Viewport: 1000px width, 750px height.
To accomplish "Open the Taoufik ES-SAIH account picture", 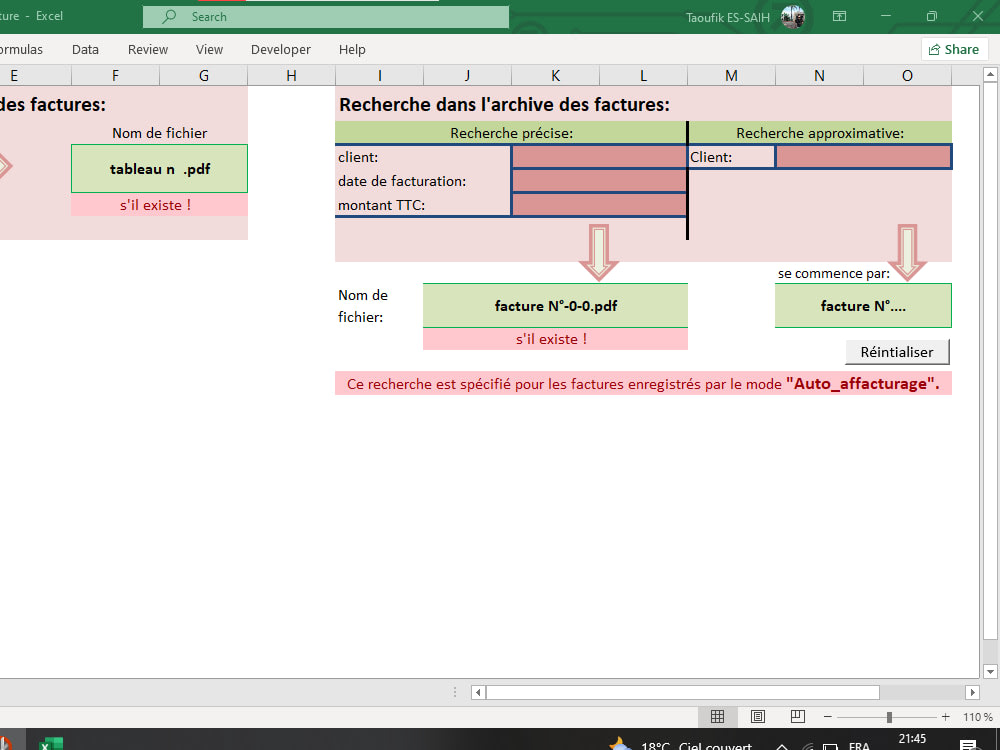I will point(794,16).
